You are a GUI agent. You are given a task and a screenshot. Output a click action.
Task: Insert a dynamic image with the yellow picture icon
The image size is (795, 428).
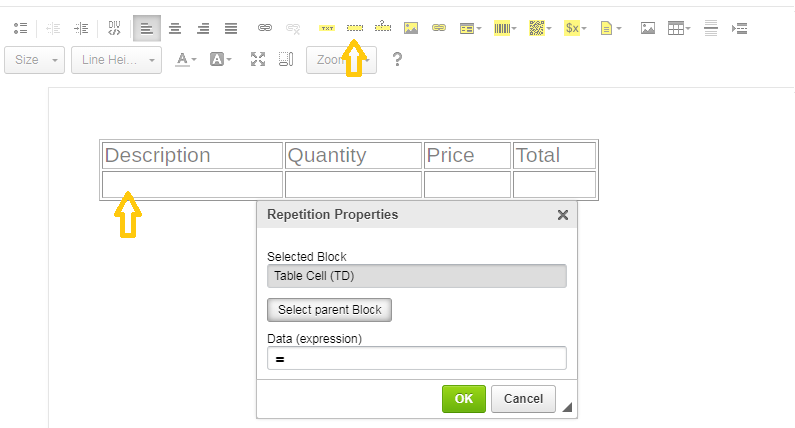click(411, 28)
